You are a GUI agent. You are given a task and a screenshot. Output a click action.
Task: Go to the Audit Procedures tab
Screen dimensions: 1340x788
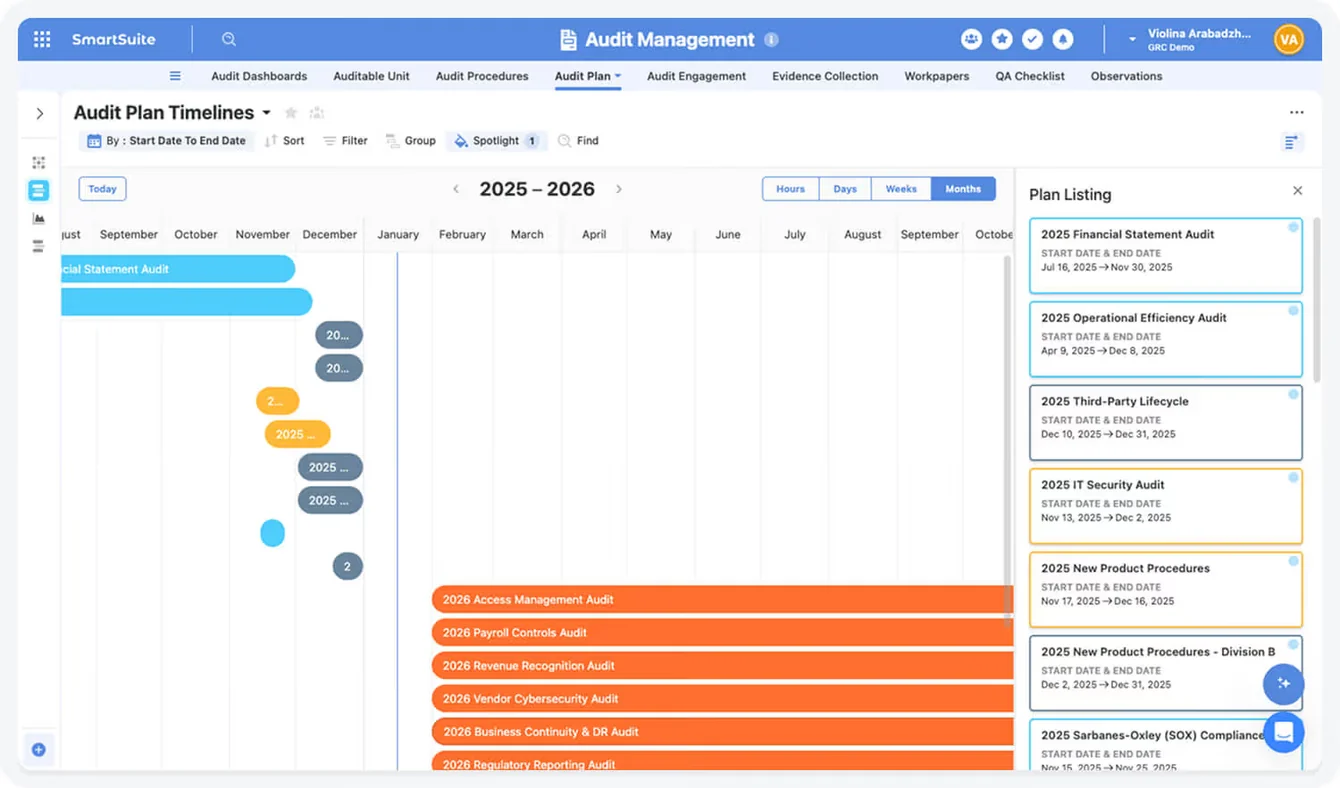pos(482,76)
